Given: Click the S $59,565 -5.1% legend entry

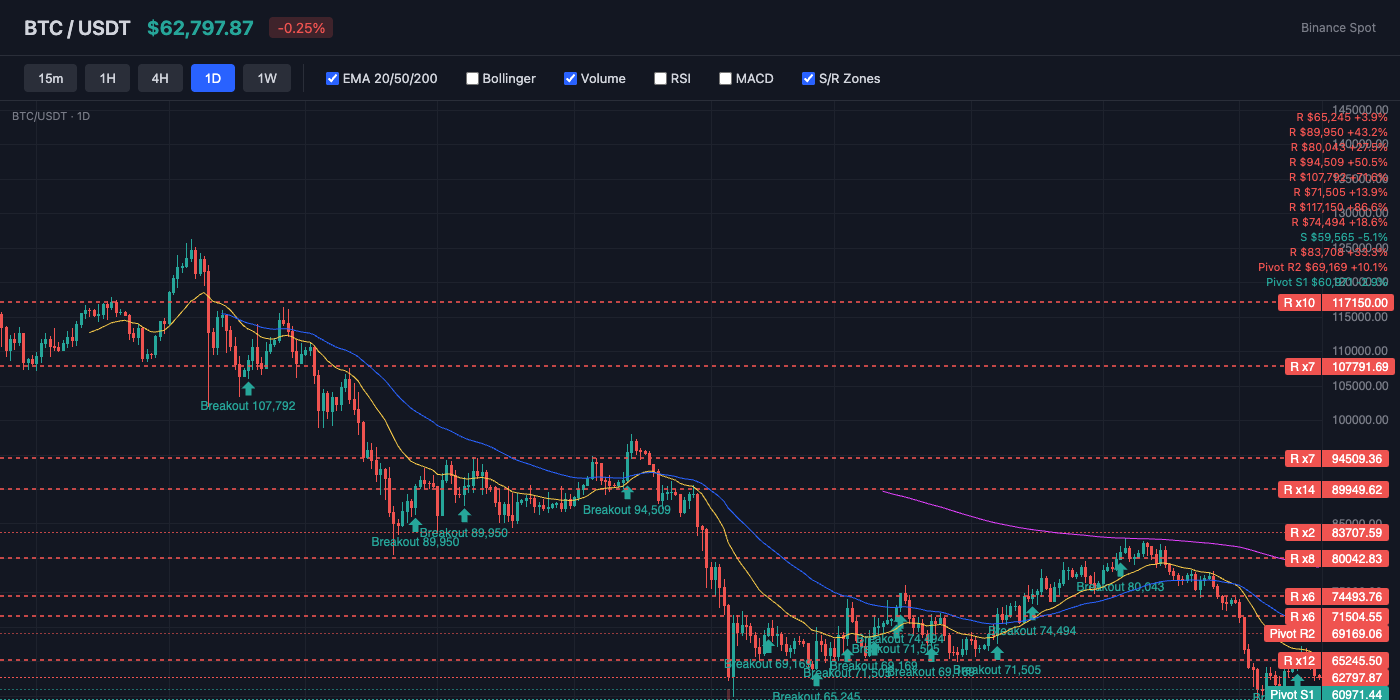Looking at the screenshot, I should tap(1344, 237).
